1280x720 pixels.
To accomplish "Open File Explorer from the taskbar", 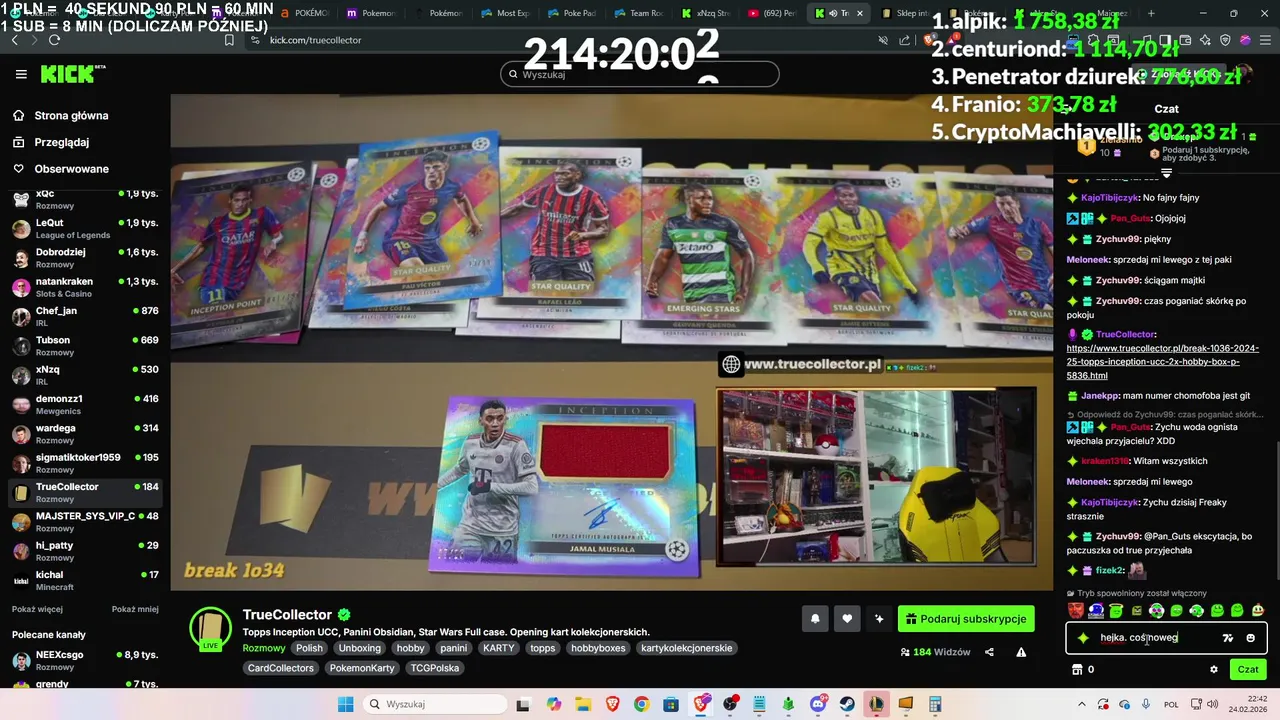I will 583,704.
